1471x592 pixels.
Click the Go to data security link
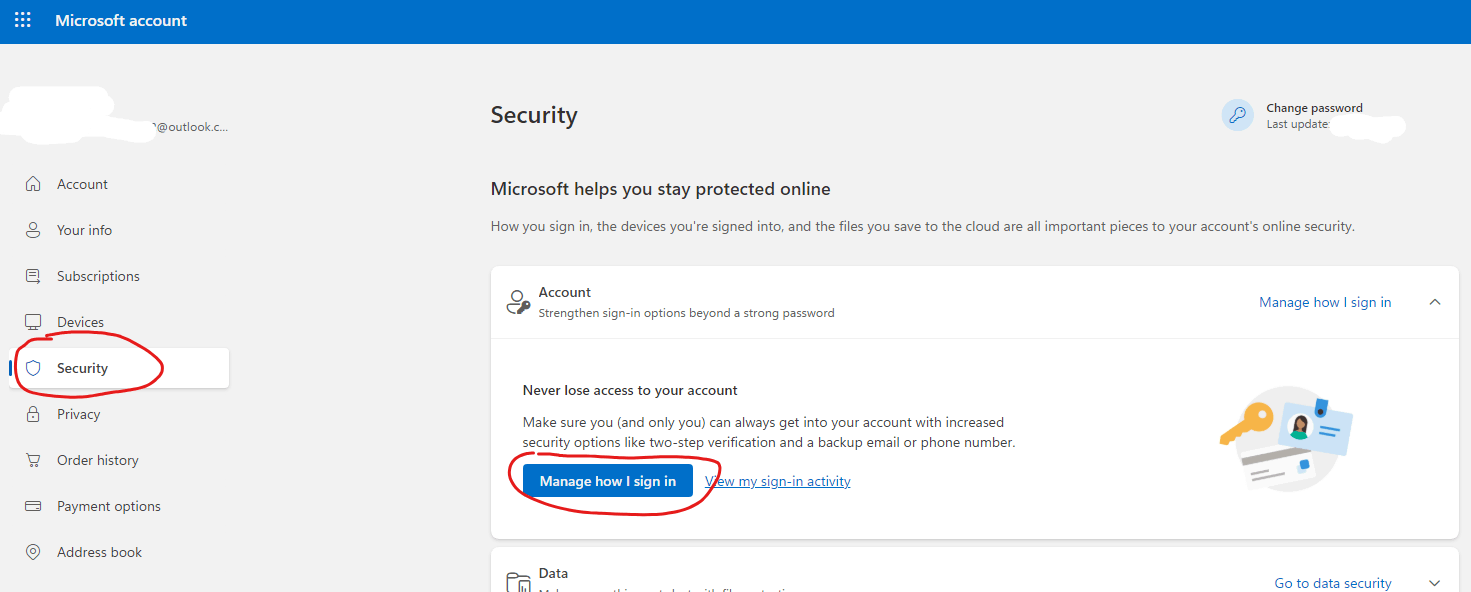(x=1333, y=582)
